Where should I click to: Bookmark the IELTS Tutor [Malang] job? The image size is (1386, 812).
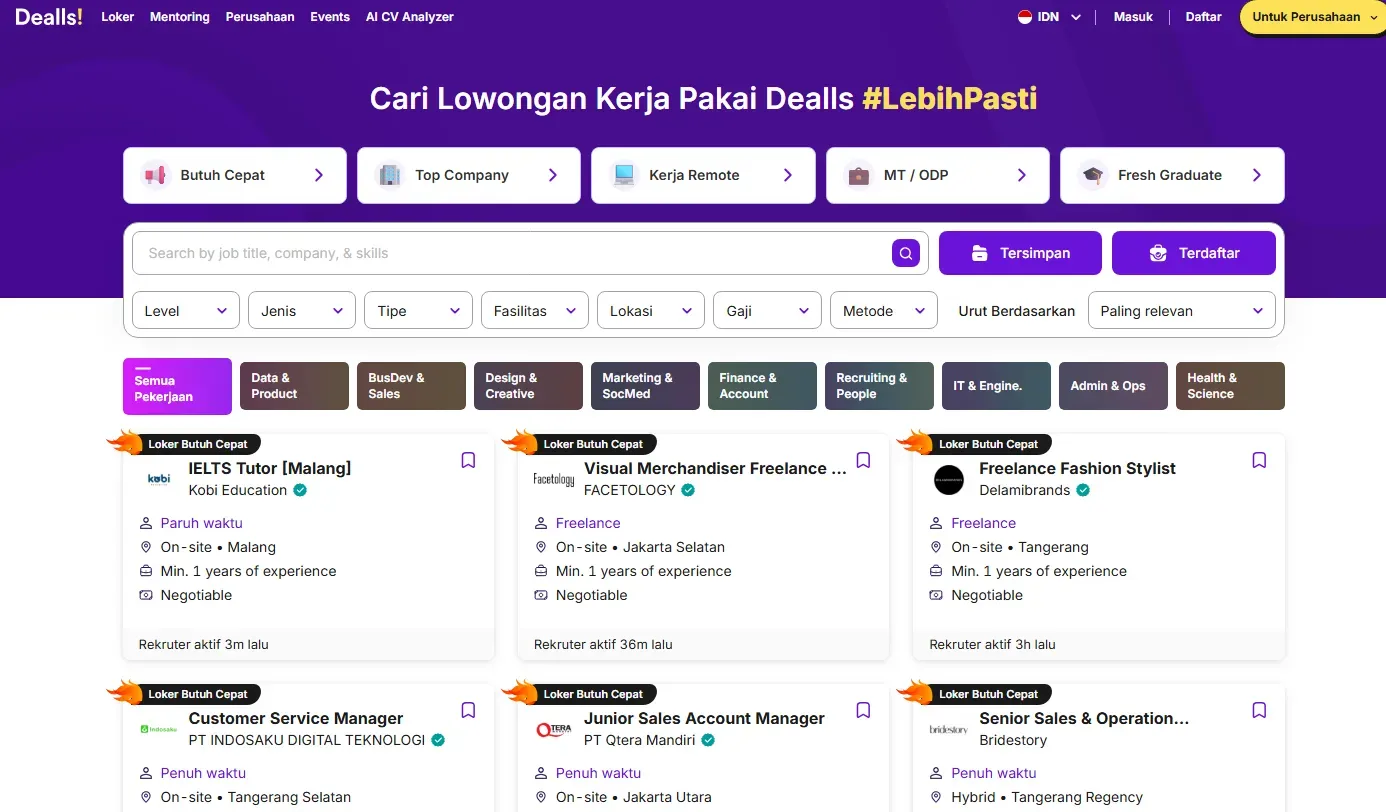click(468, 460)
